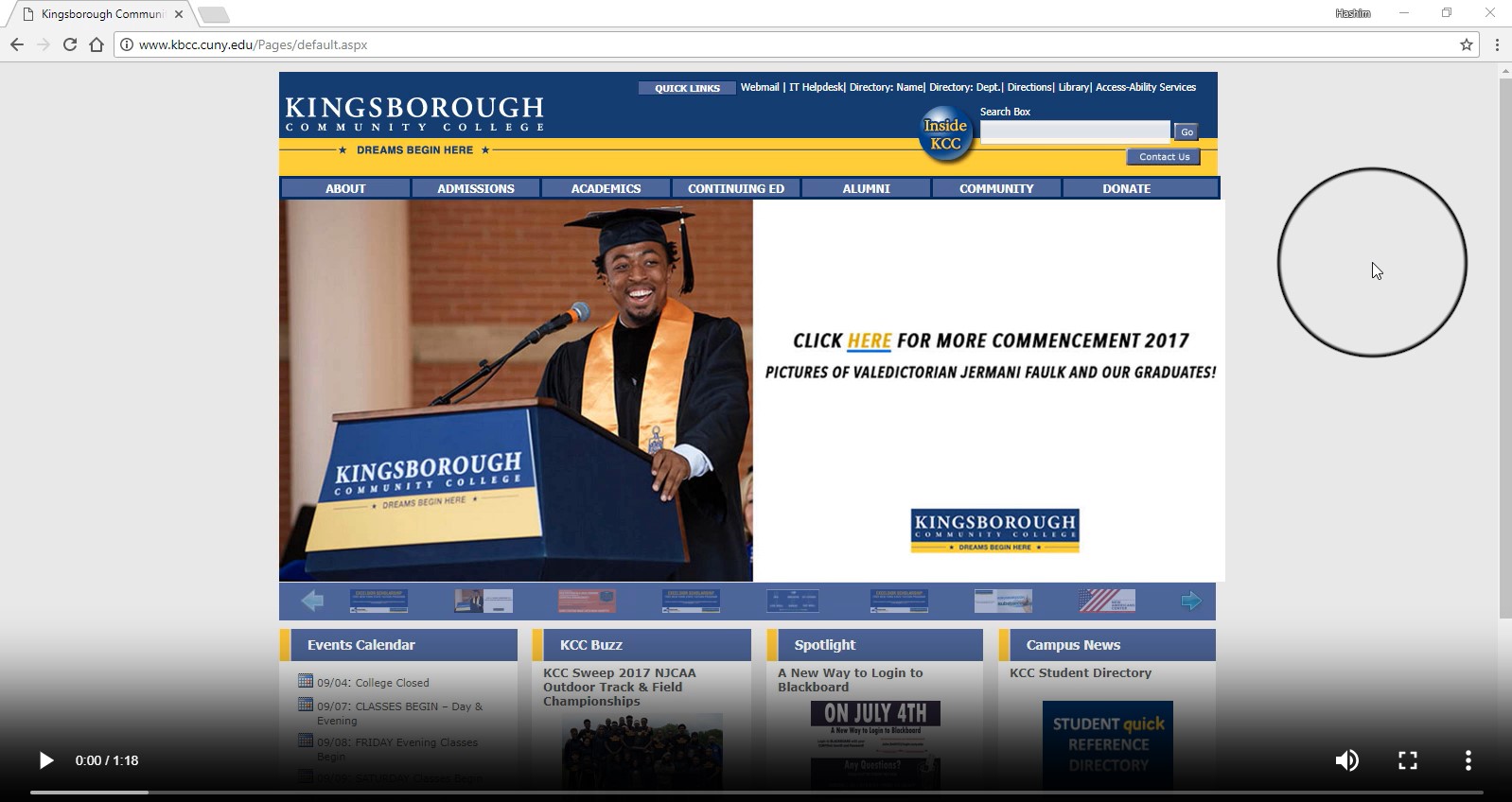The height and width of the screenshot is (802, 1512).
Task: Click the site information icon in address bar
Action: [126, 44]
